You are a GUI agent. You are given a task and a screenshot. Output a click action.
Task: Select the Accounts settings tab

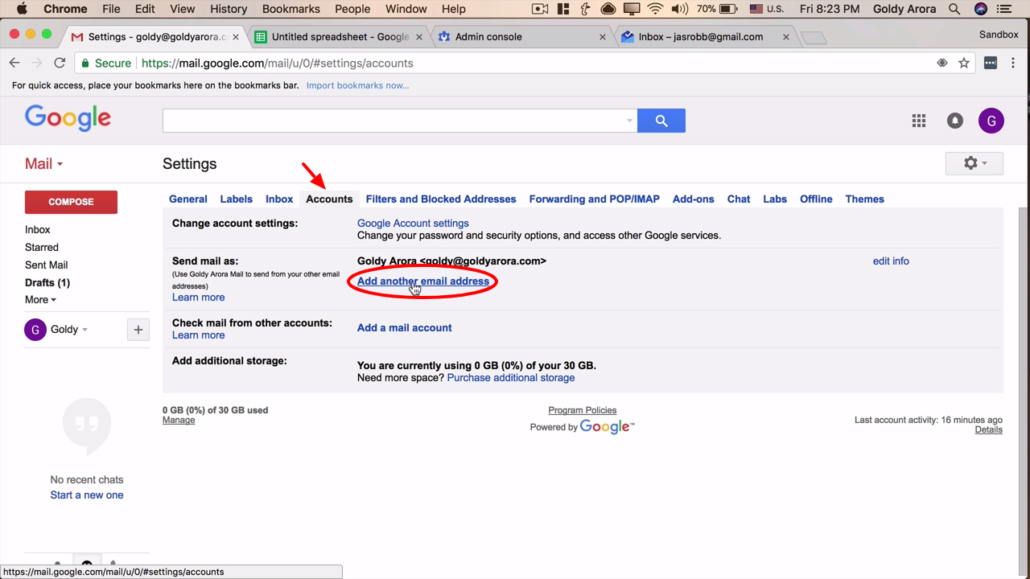point(329,199)
